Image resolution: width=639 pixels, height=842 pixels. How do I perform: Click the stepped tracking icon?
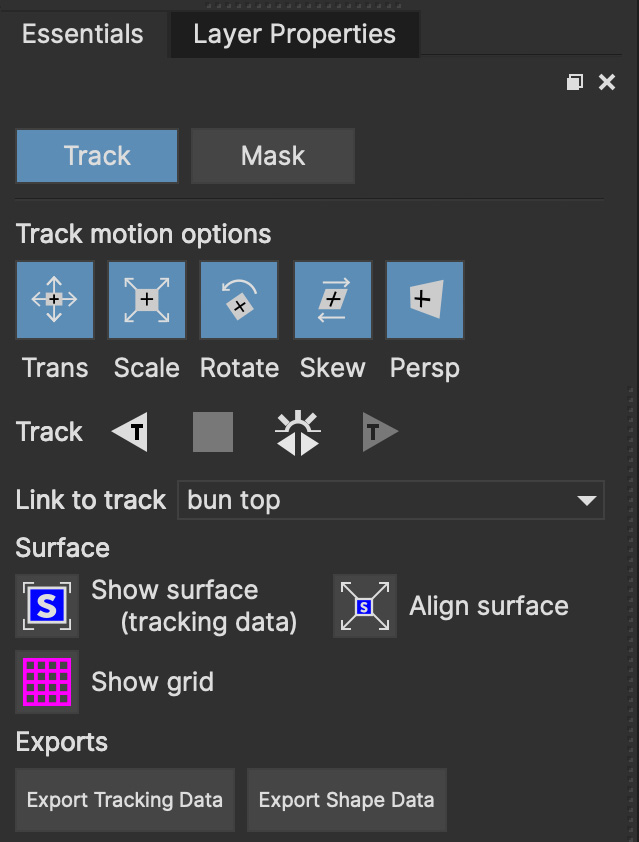pos(298,433)
